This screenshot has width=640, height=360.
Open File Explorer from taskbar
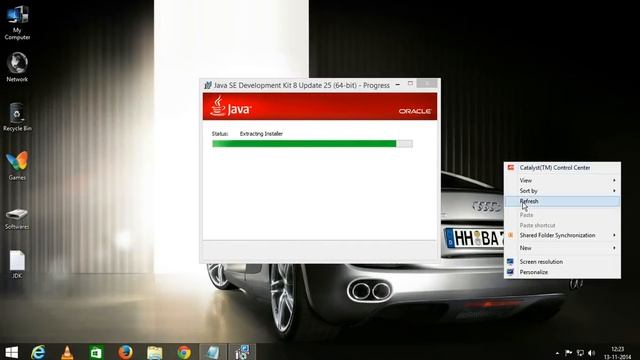[x=155, y=352]
